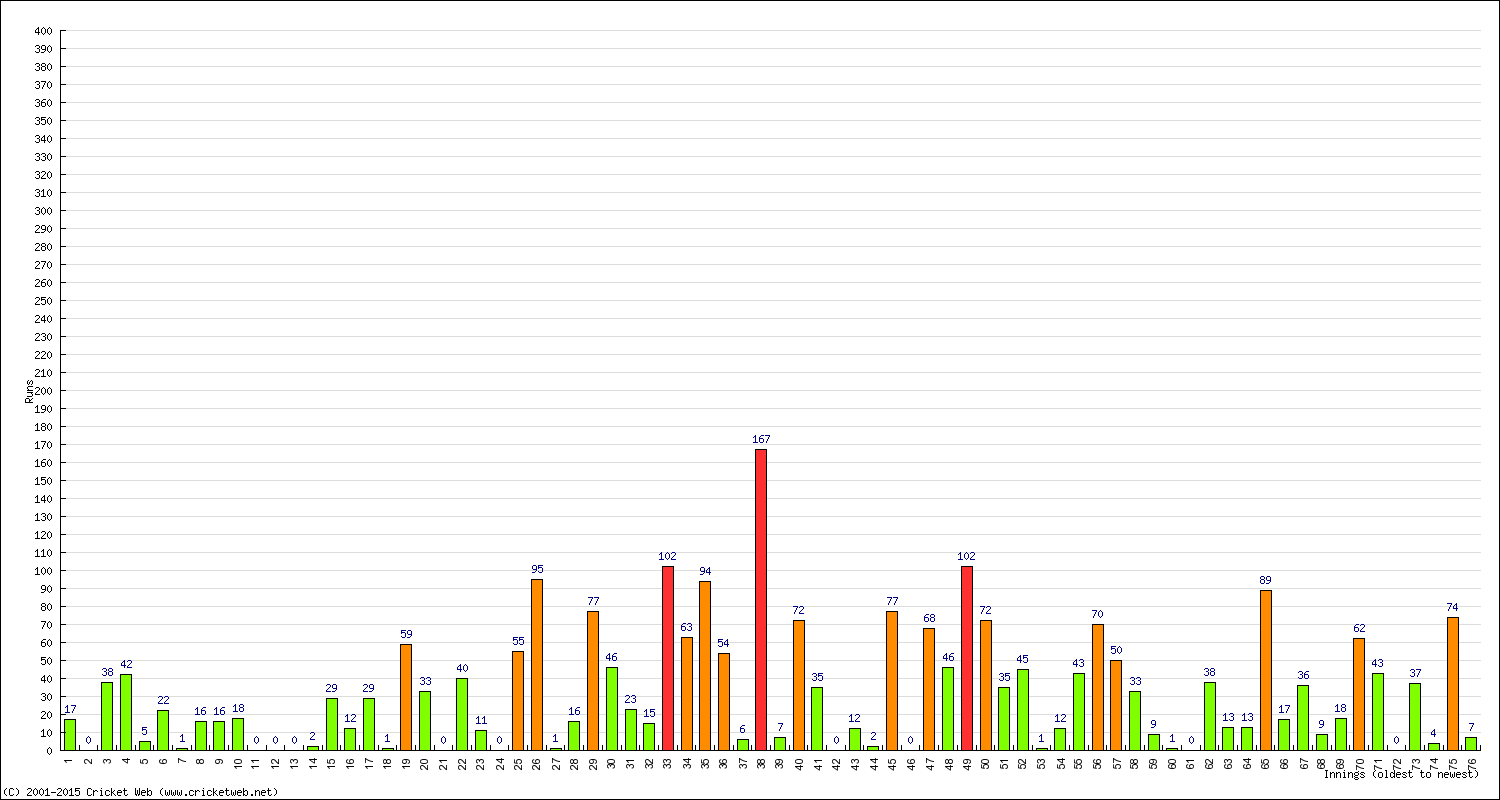Viewport: 1500px width, 800px height.
Task: Select the red 102 bar at innings 49
Action: [x=967, y=658]
